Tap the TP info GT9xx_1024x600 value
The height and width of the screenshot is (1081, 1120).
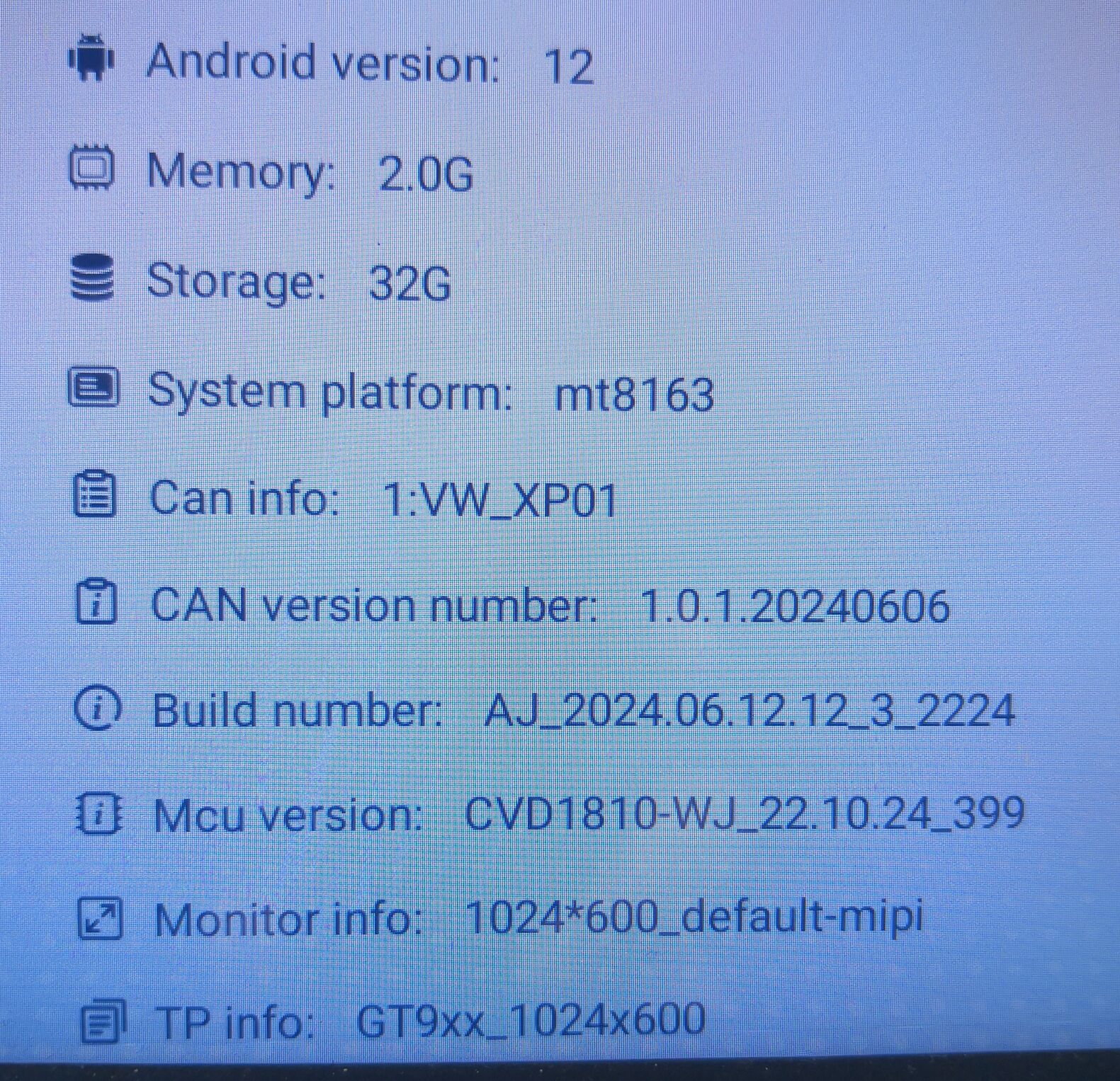click(531, 1020)
